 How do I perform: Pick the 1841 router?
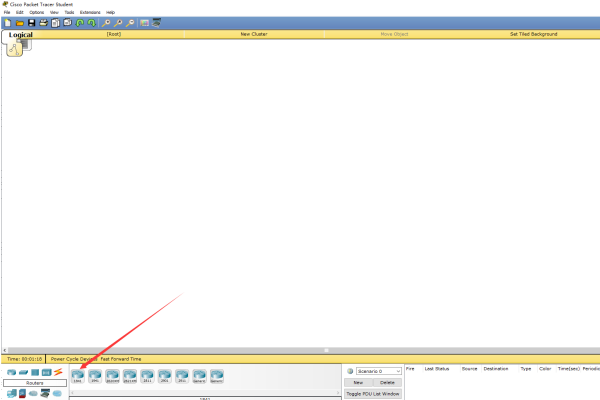point(78,376)
